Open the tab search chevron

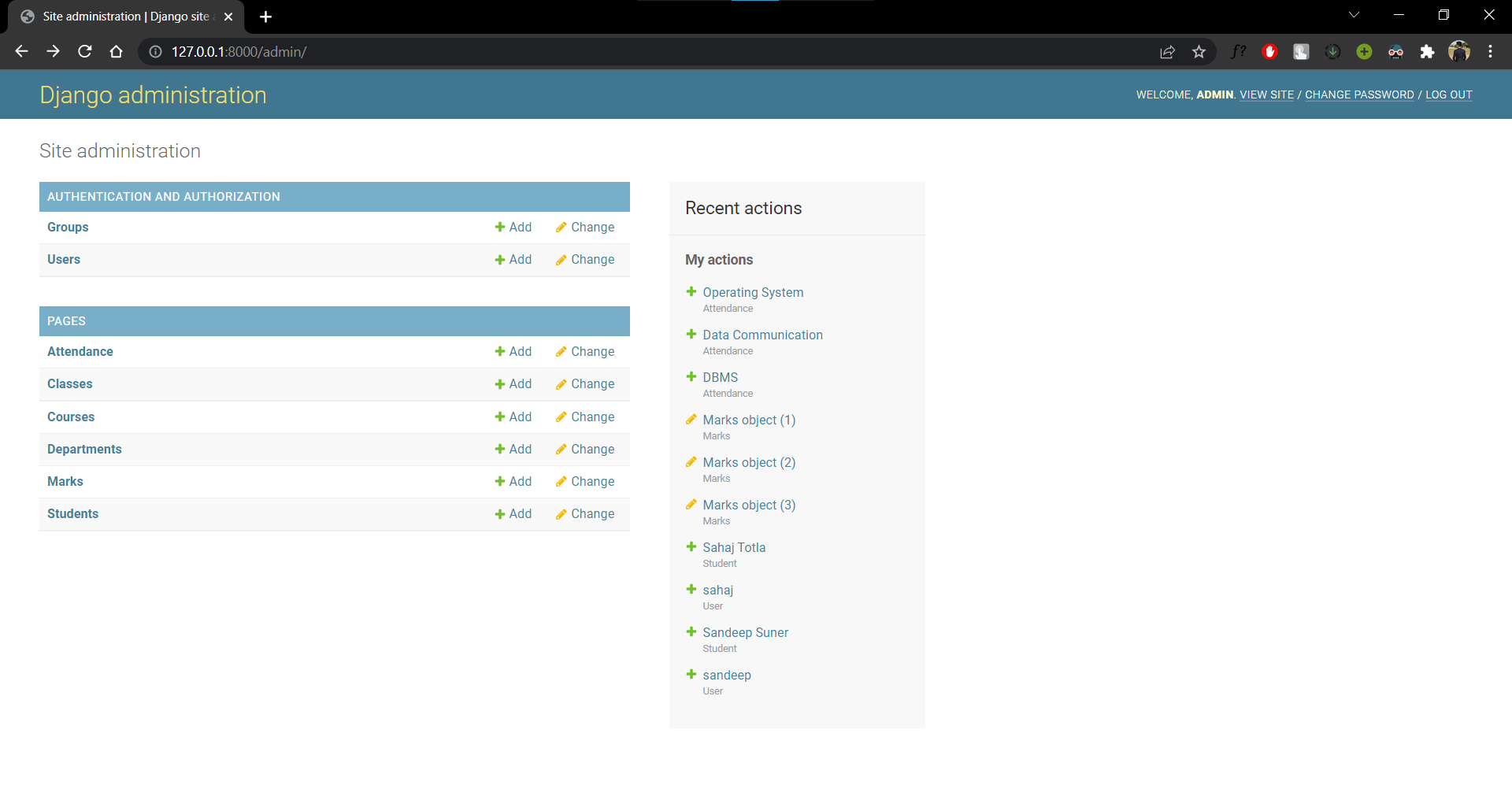pyautogui.click(x=1354, y=14)
